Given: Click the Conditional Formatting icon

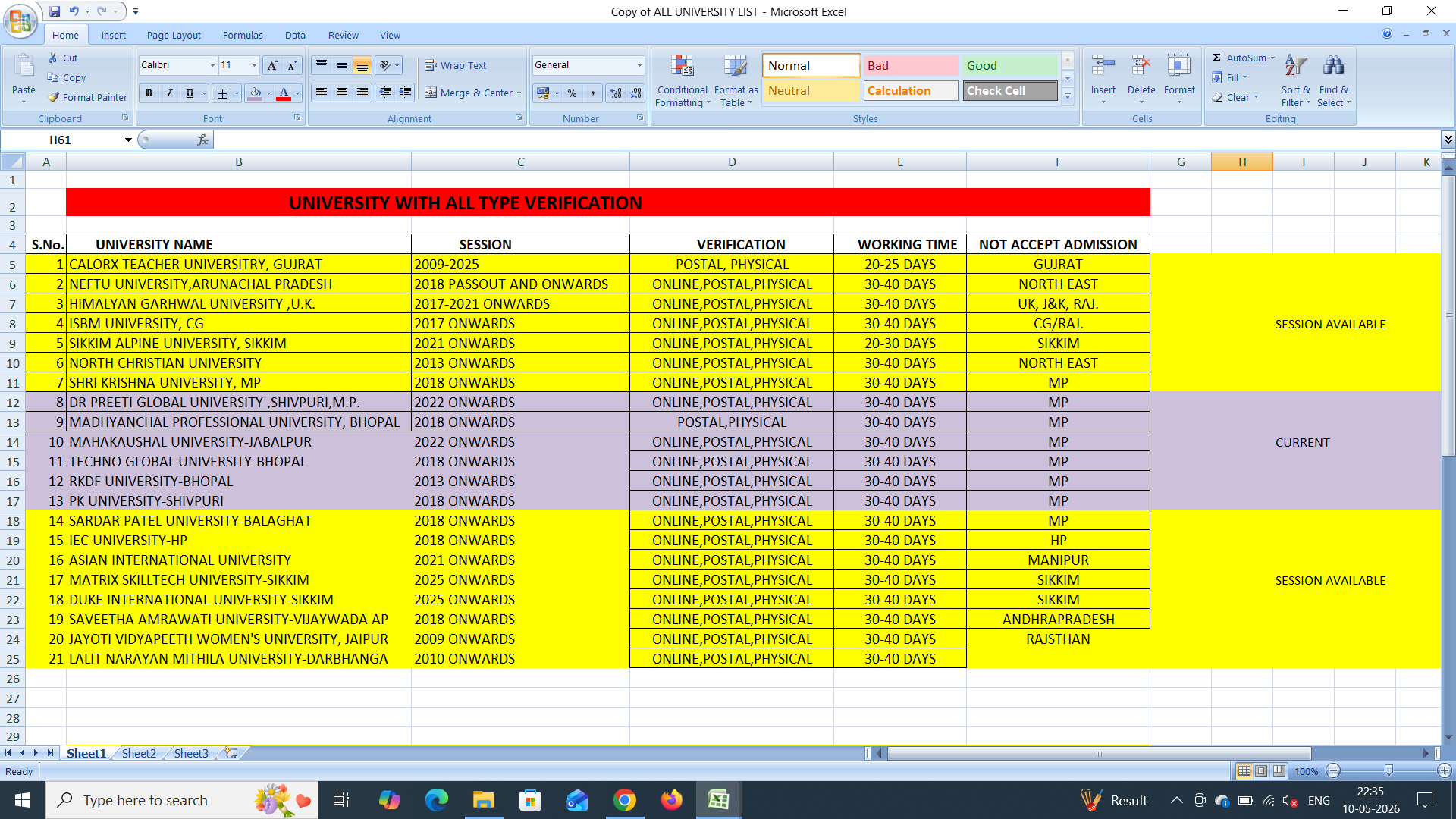Looking at the screenshot, I should (682, 67).
